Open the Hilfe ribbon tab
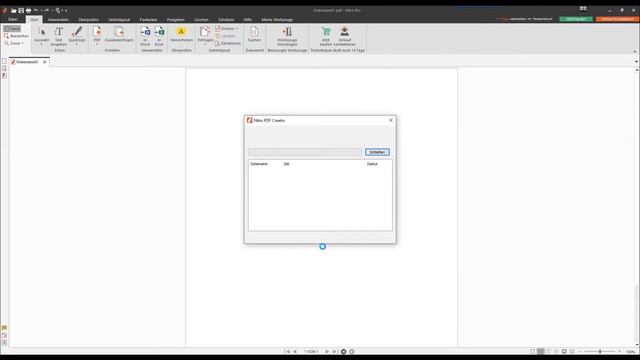The width and height of the screenshot is (640, 360). pos(248,20)
